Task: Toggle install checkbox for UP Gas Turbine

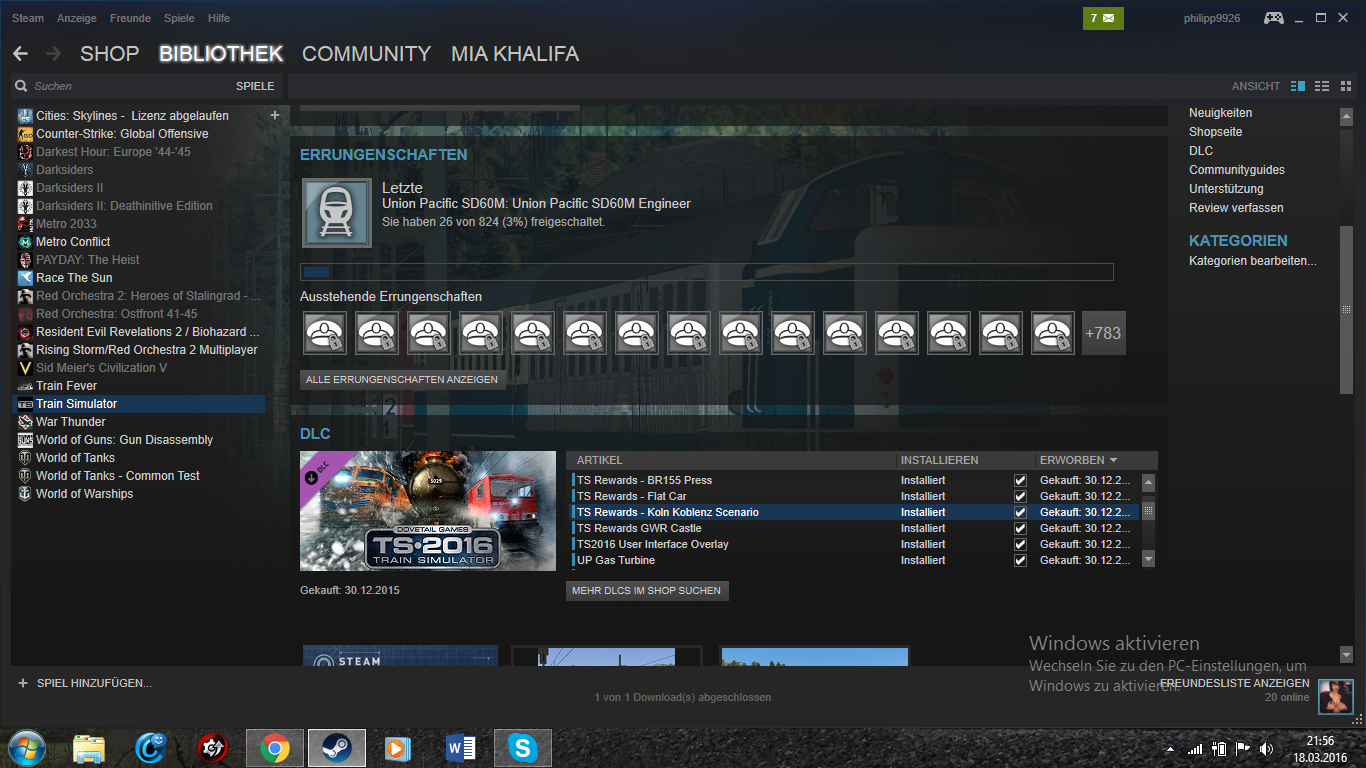Action: [x=1020, y=560]
